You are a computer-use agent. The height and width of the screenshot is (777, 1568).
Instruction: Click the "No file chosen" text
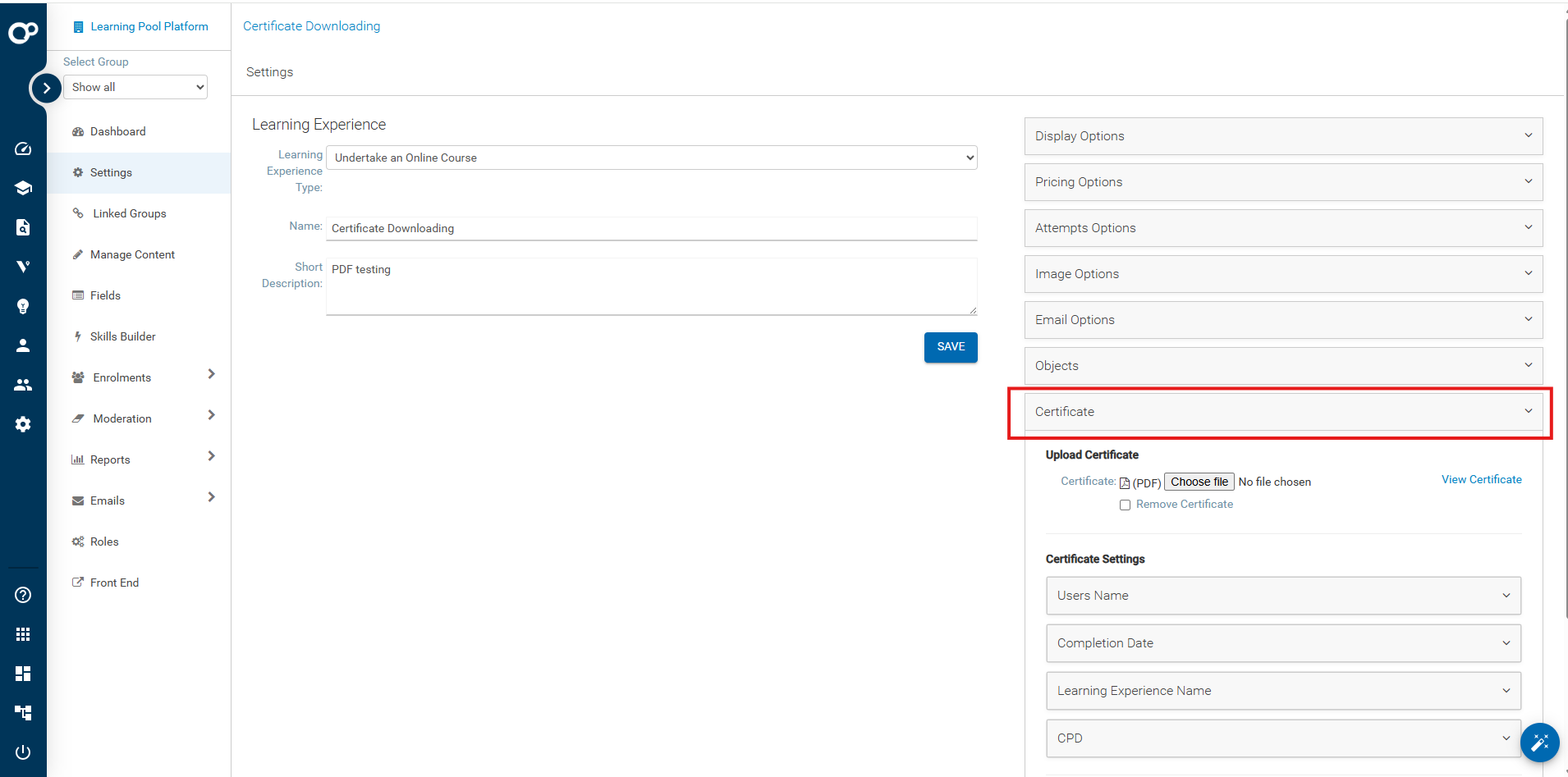click(1275, 482)
